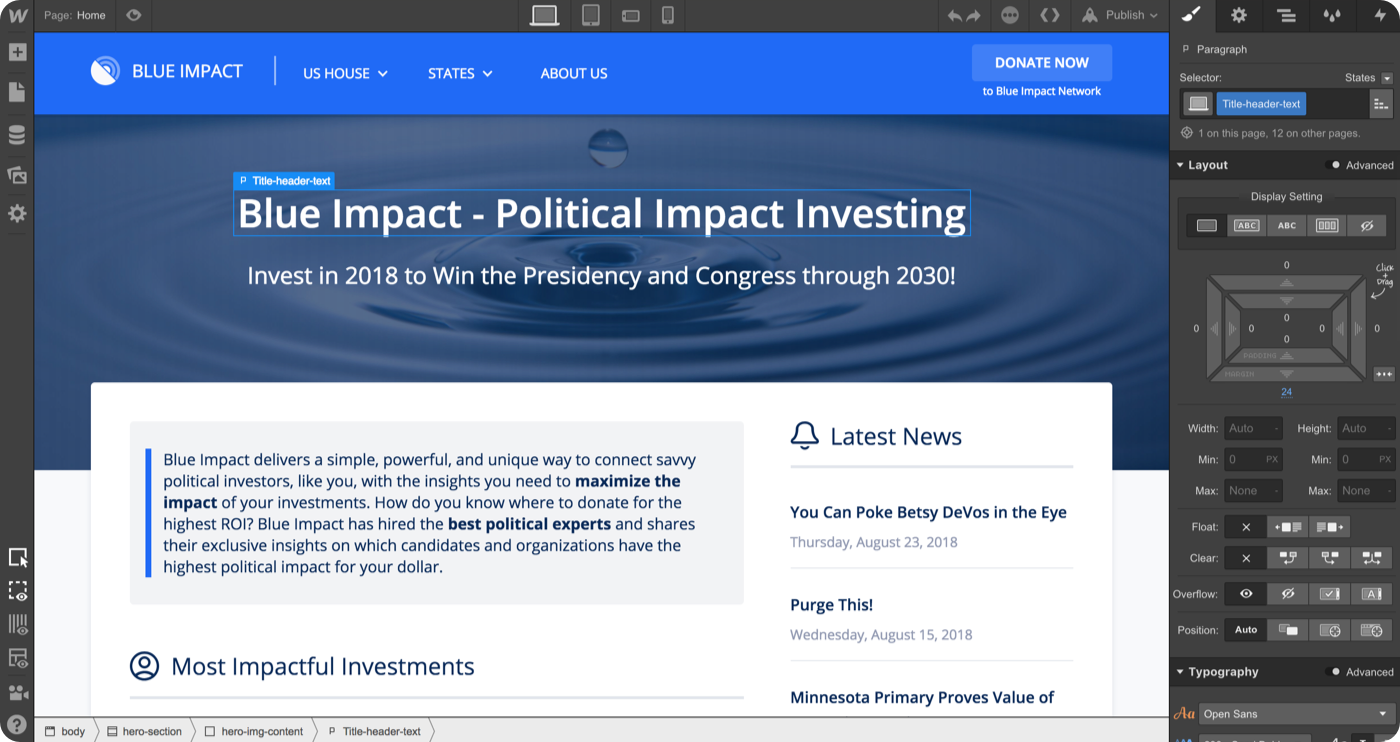Open the Publish dropdown
The image size is (1400, 742).
(x=1119, y=15)
